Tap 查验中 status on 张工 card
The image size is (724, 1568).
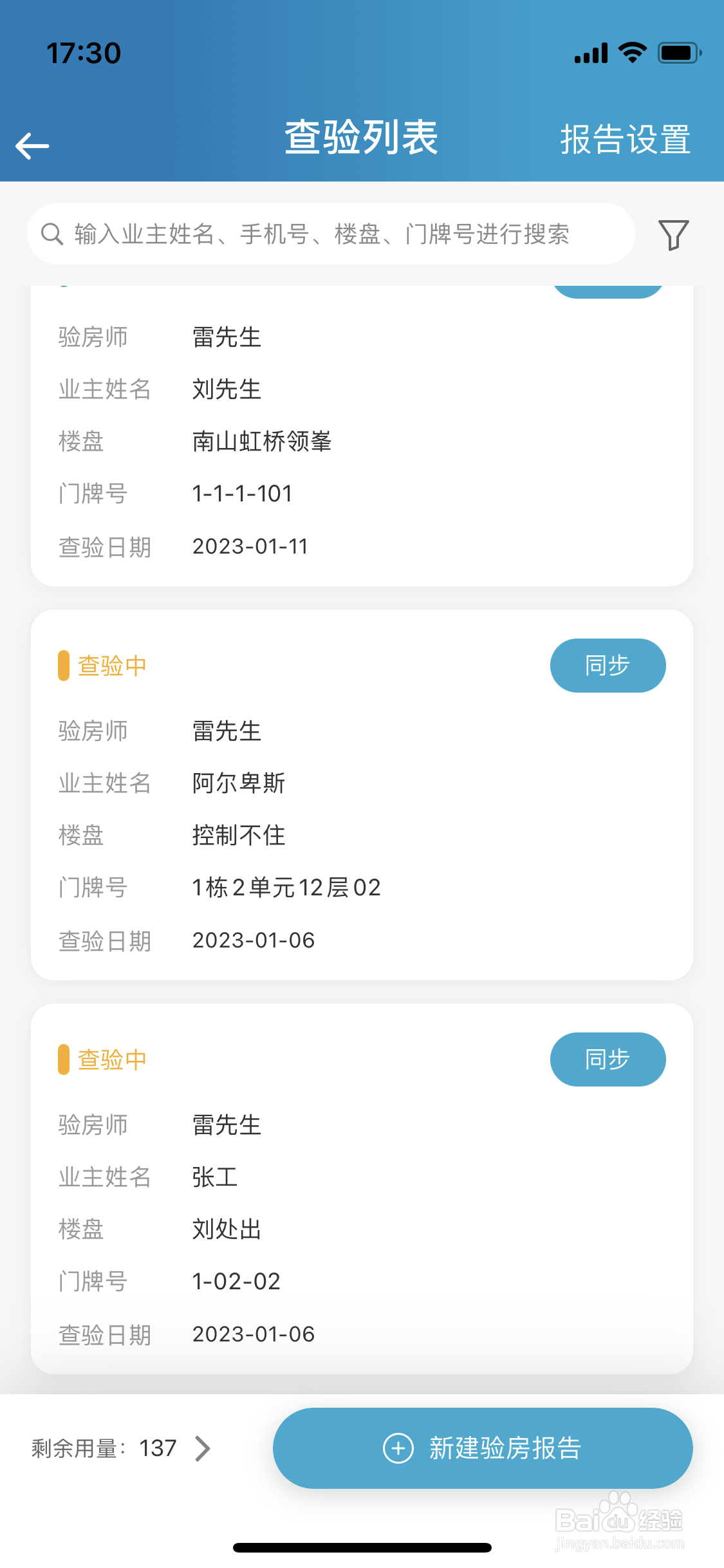[x=111, y=1059]
